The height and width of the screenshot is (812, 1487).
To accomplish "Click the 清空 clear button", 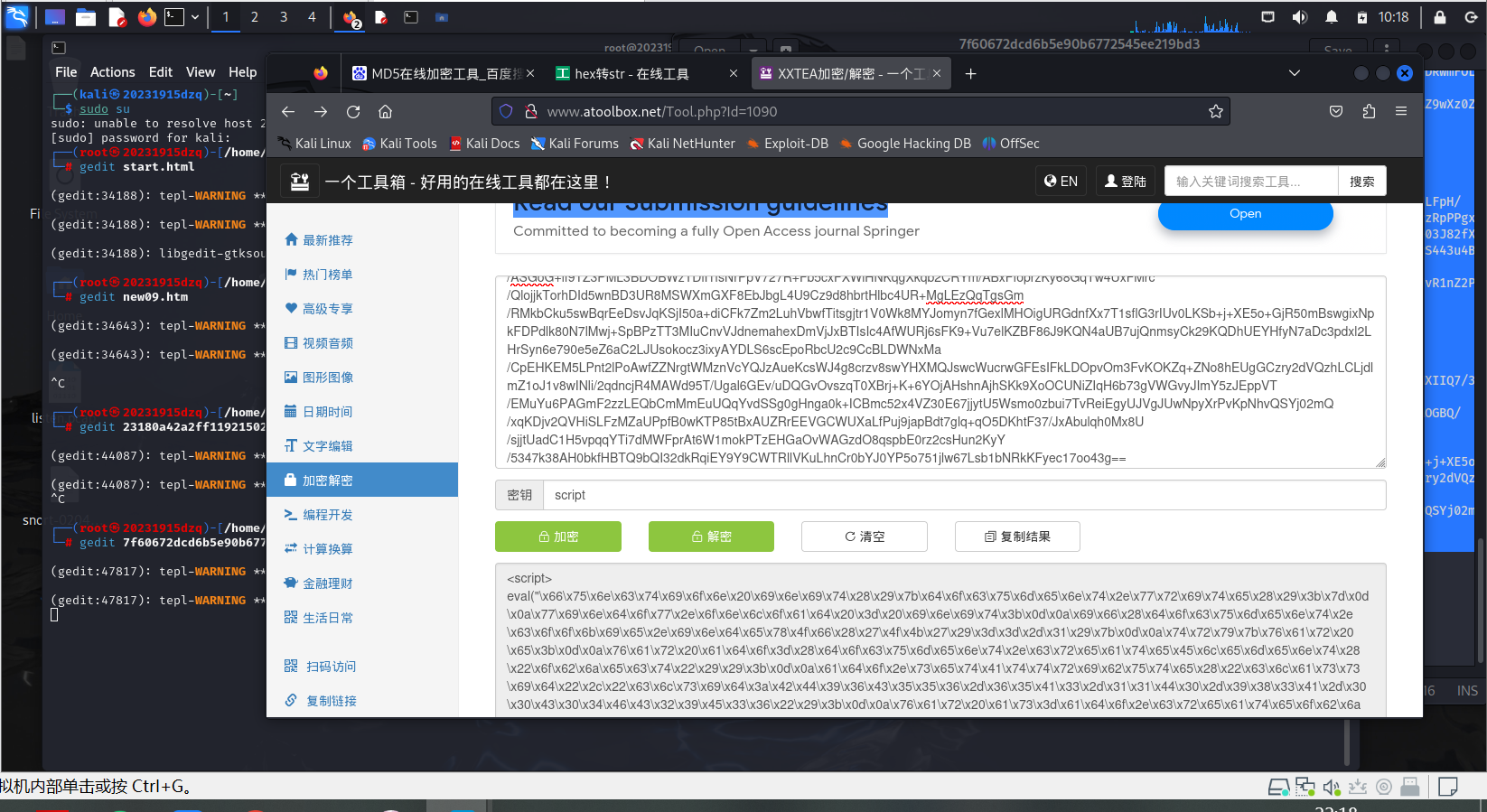I will click(865, 537).
